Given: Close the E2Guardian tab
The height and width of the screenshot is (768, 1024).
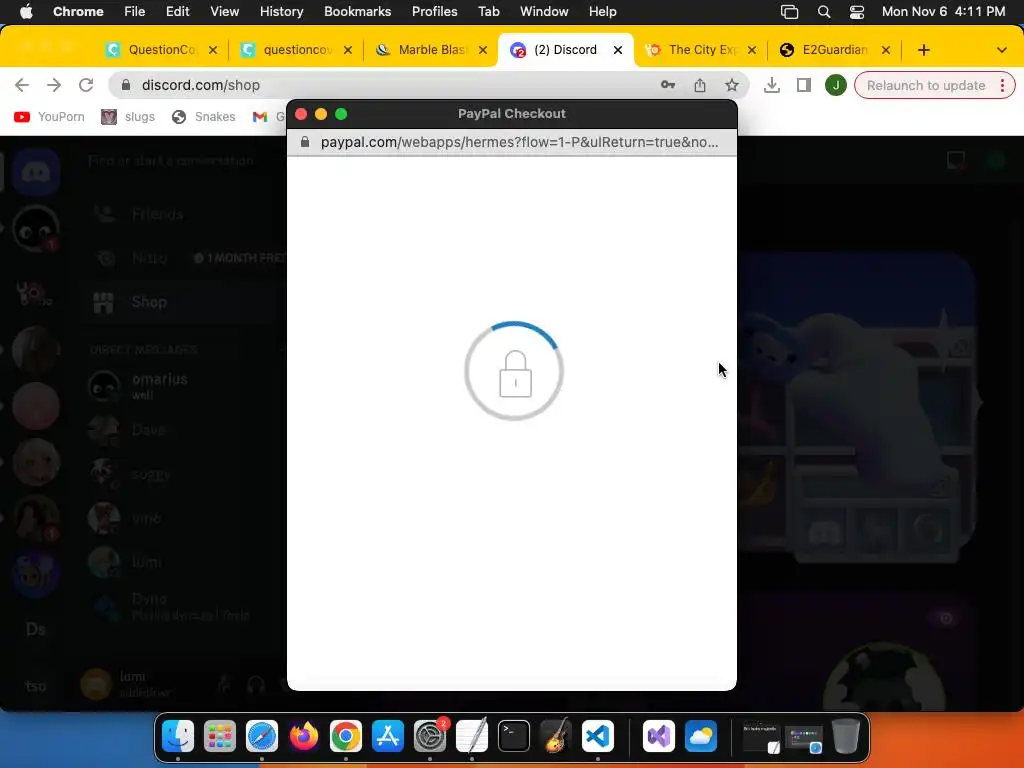Looking at the screenshot, I should click(886, 50).
